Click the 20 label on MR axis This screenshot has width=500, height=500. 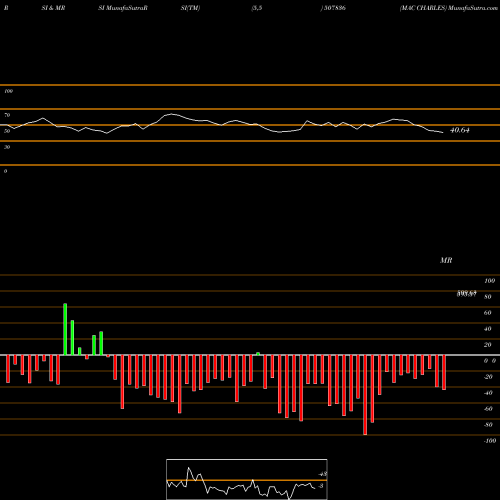[488, 345]
